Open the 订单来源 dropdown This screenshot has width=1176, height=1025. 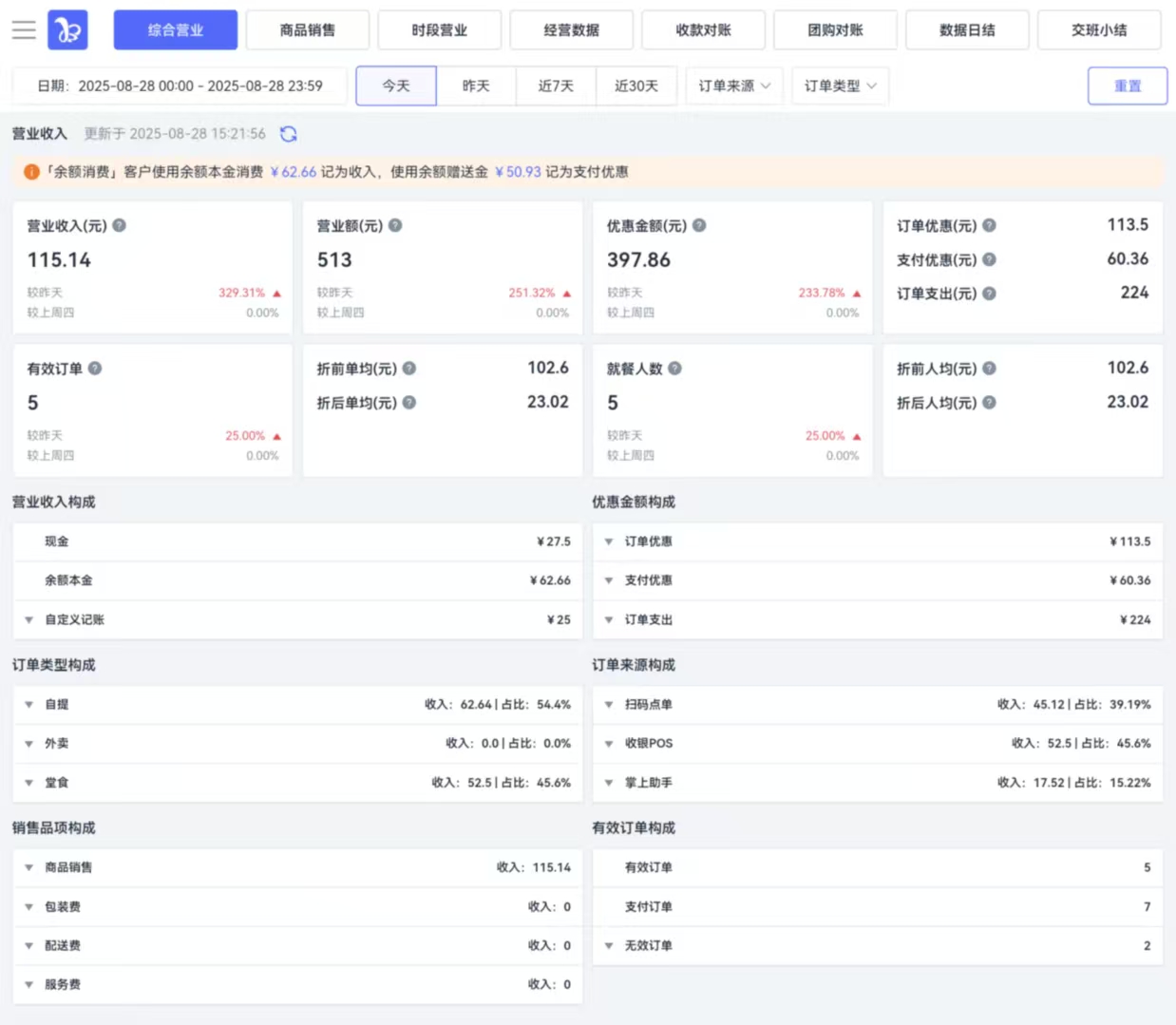tap(734, 85)
